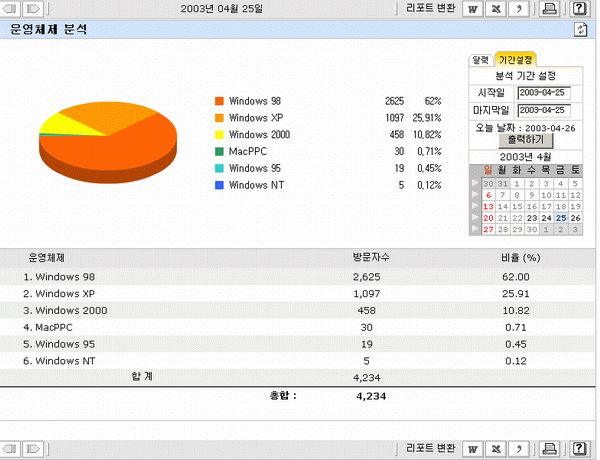Image resolution: width=600 pixels, height=460 pixels.
Task: Select Sunday 13 in the calendar
Action: (x=488, y=207)
